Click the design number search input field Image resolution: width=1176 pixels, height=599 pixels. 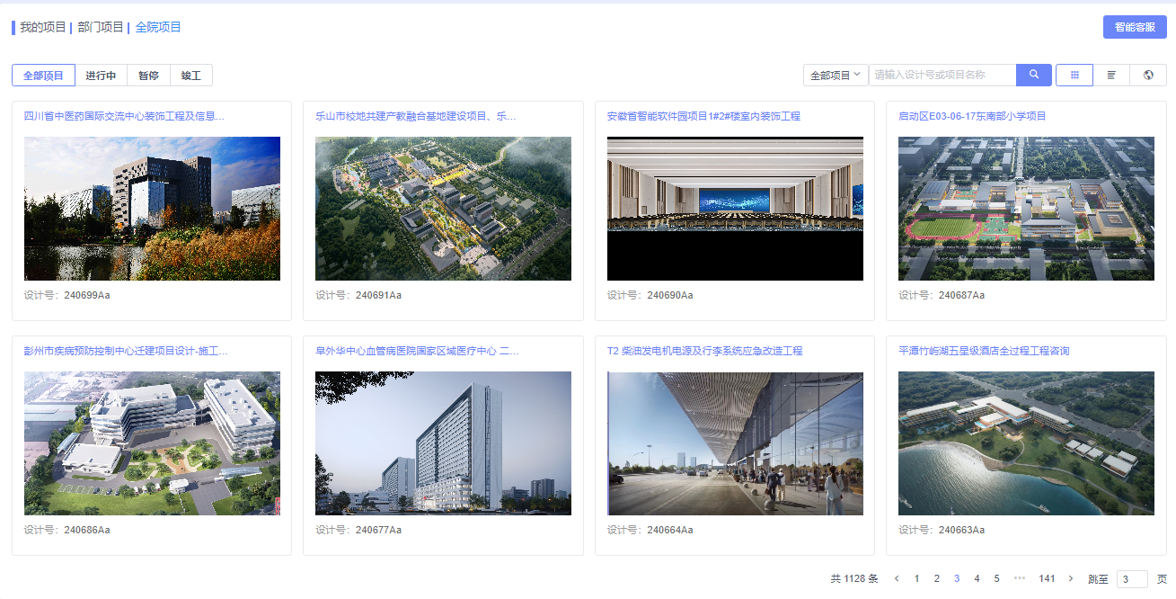coord(942,75)
